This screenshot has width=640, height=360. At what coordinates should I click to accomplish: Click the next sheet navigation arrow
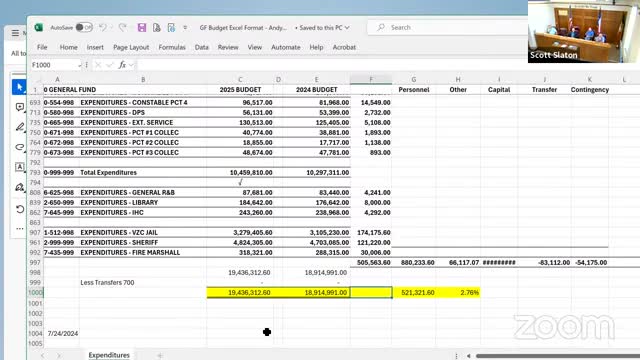pos(59,356)
